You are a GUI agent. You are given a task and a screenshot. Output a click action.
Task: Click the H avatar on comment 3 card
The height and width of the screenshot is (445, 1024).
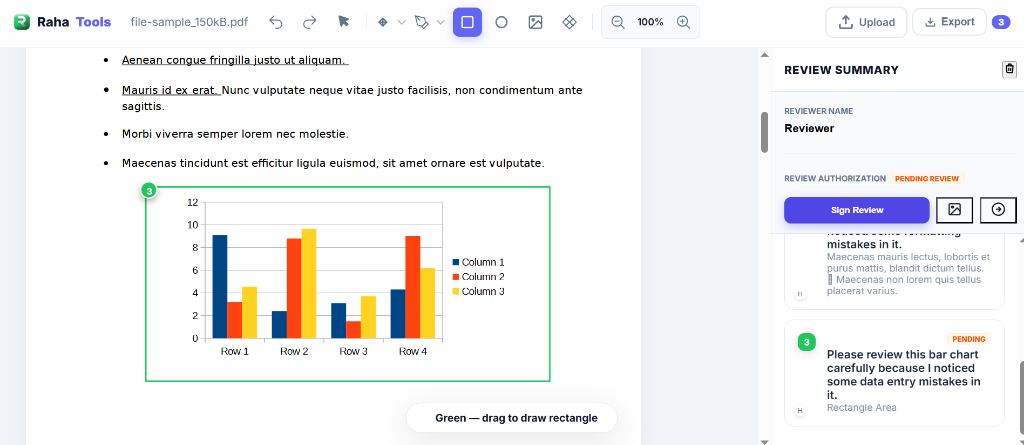pos(800,410)
